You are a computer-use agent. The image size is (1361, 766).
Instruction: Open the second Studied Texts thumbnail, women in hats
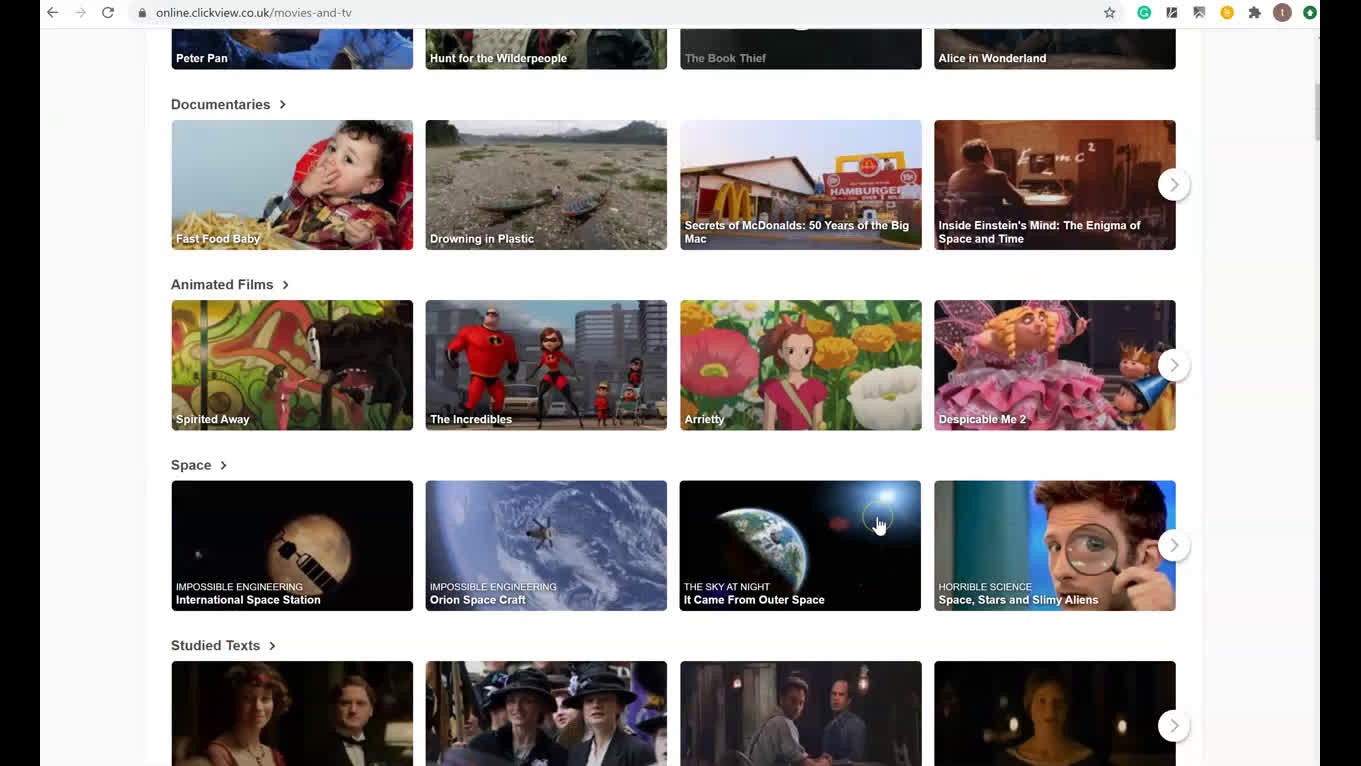click(546, 713)
